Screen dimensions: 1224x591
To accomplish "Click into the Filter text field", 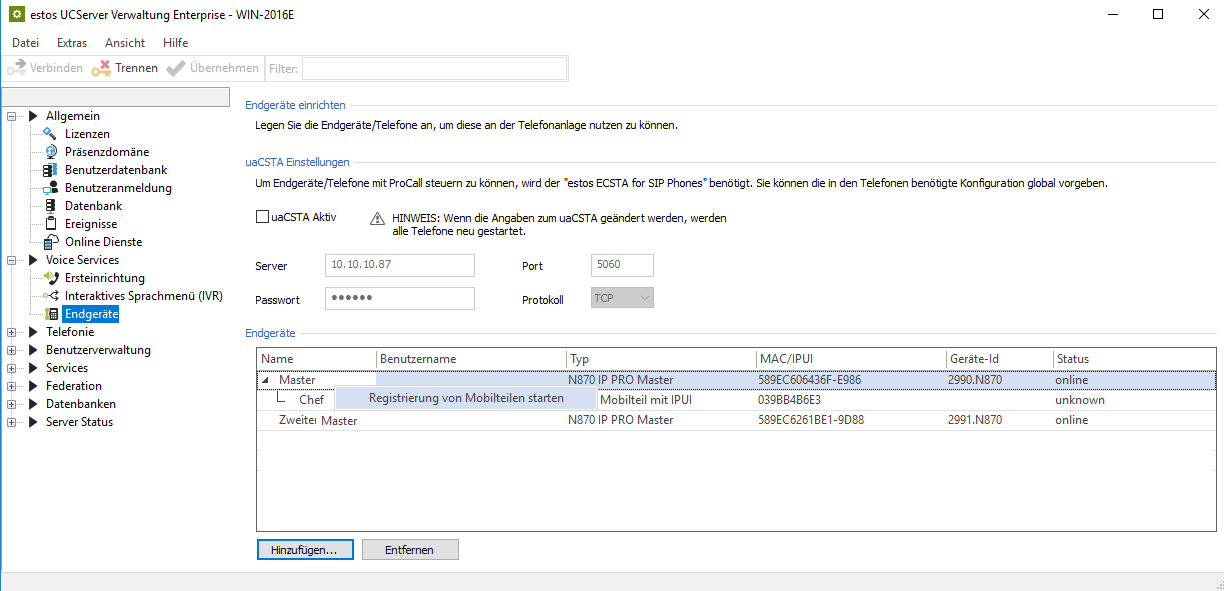I will [x=434, y=68].
